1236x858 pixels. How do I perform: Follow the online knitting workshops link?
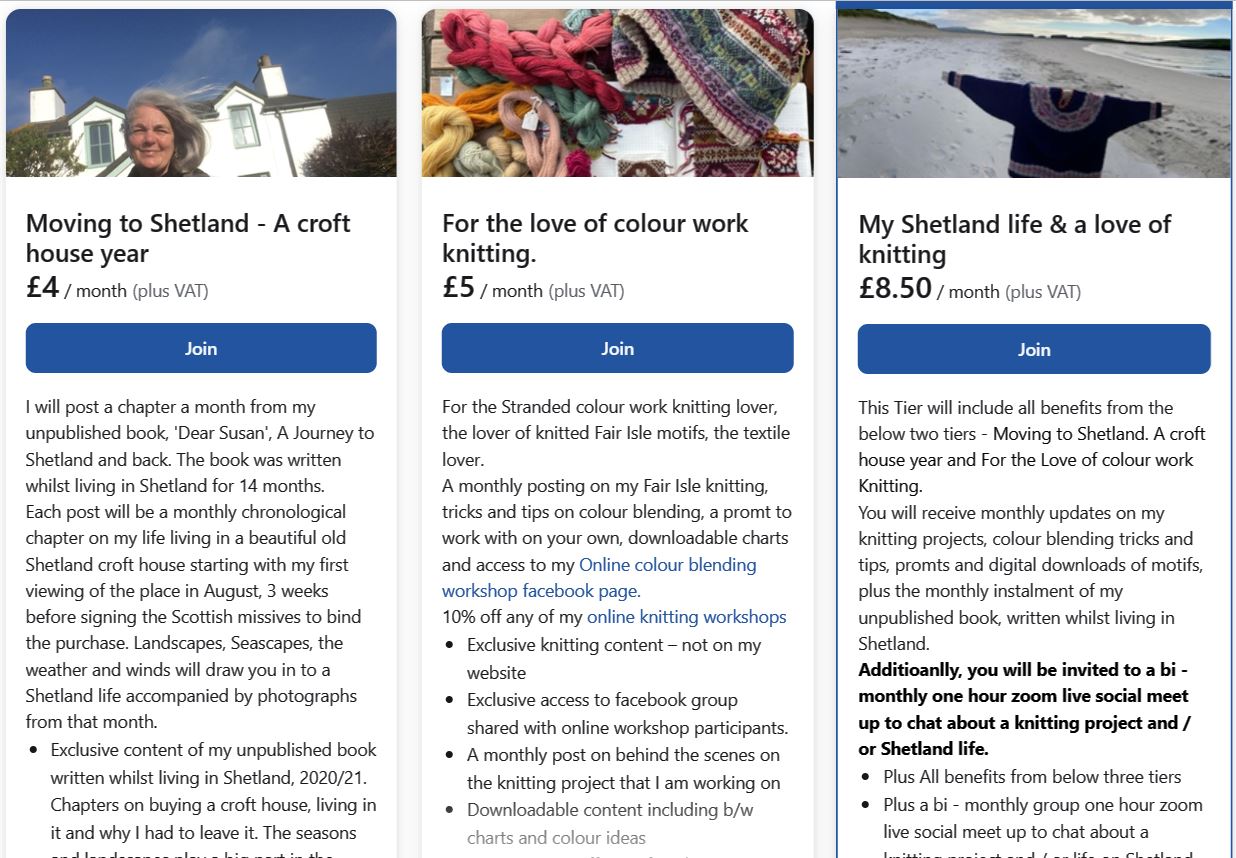click(686, 617)
